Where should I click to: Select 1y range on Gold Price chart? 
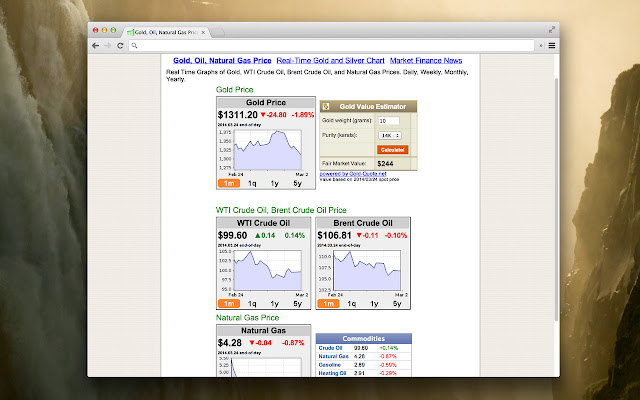pos(275,183)
